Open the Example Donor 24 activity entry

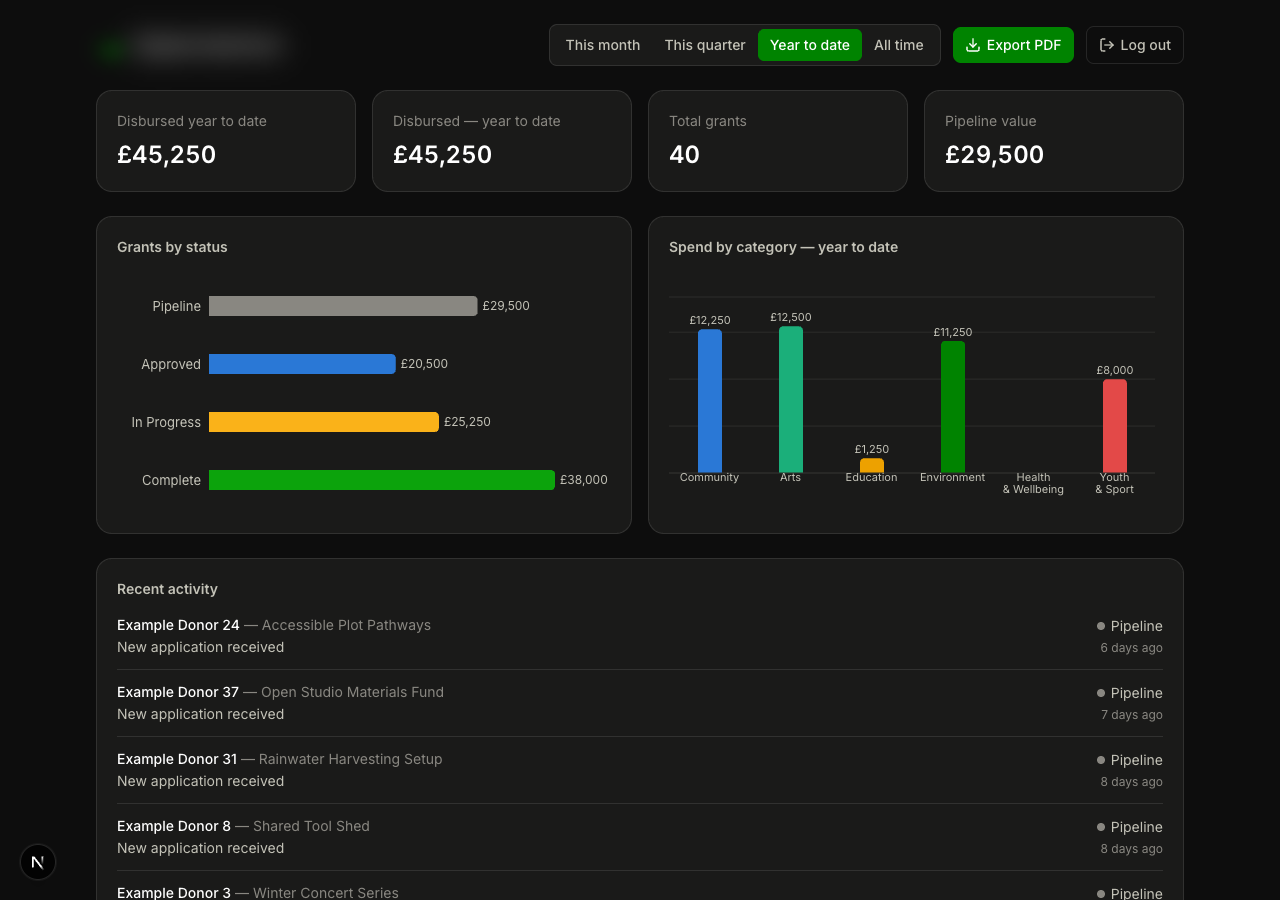[640, 636]
